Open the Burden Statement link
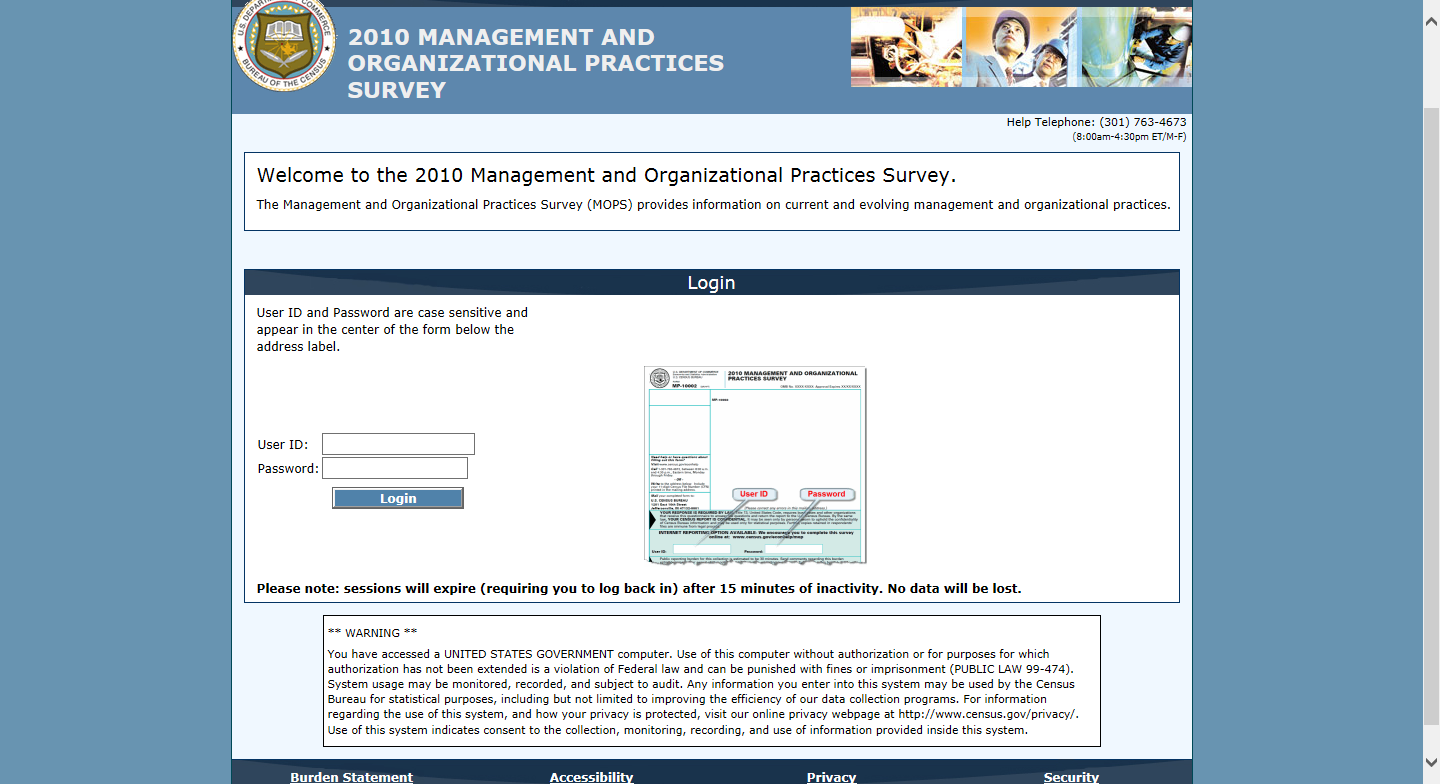 click(351, 777)
